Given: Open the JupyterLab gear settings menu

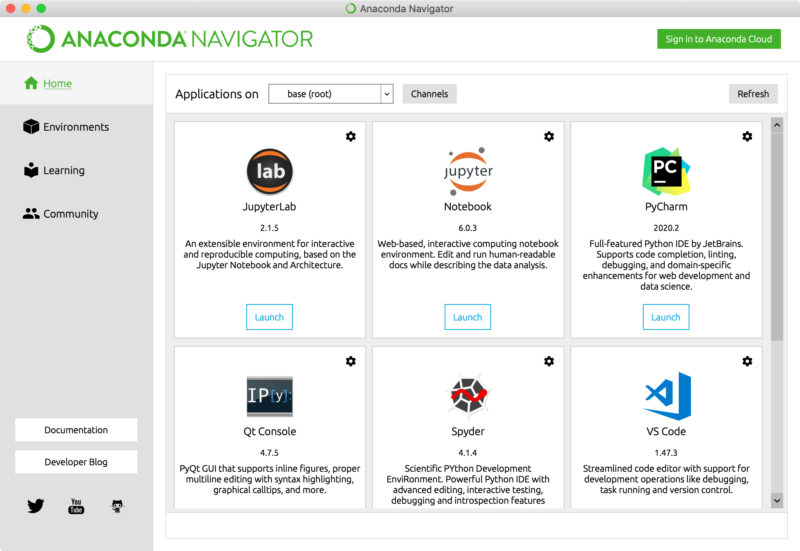Looking at the screenshot, I should point(350,136).
